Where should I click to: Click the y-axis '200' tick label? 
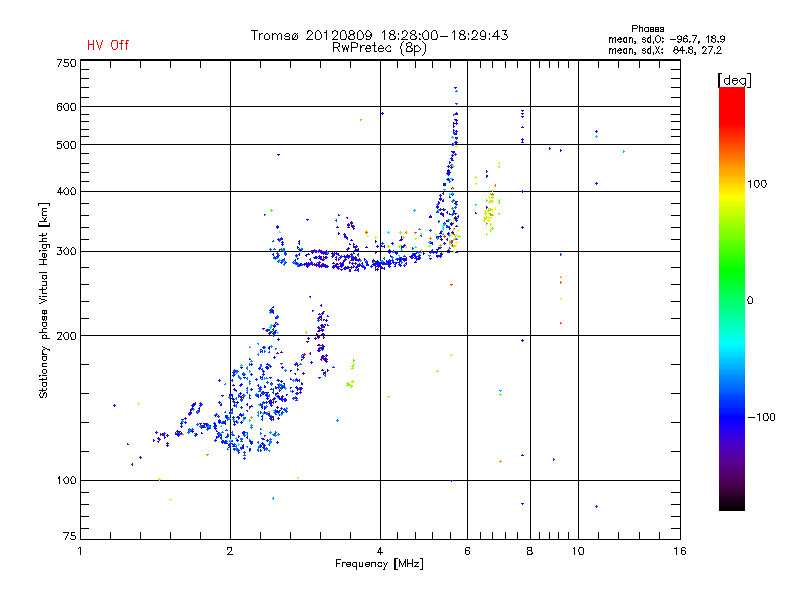click(x=66, y=336)
